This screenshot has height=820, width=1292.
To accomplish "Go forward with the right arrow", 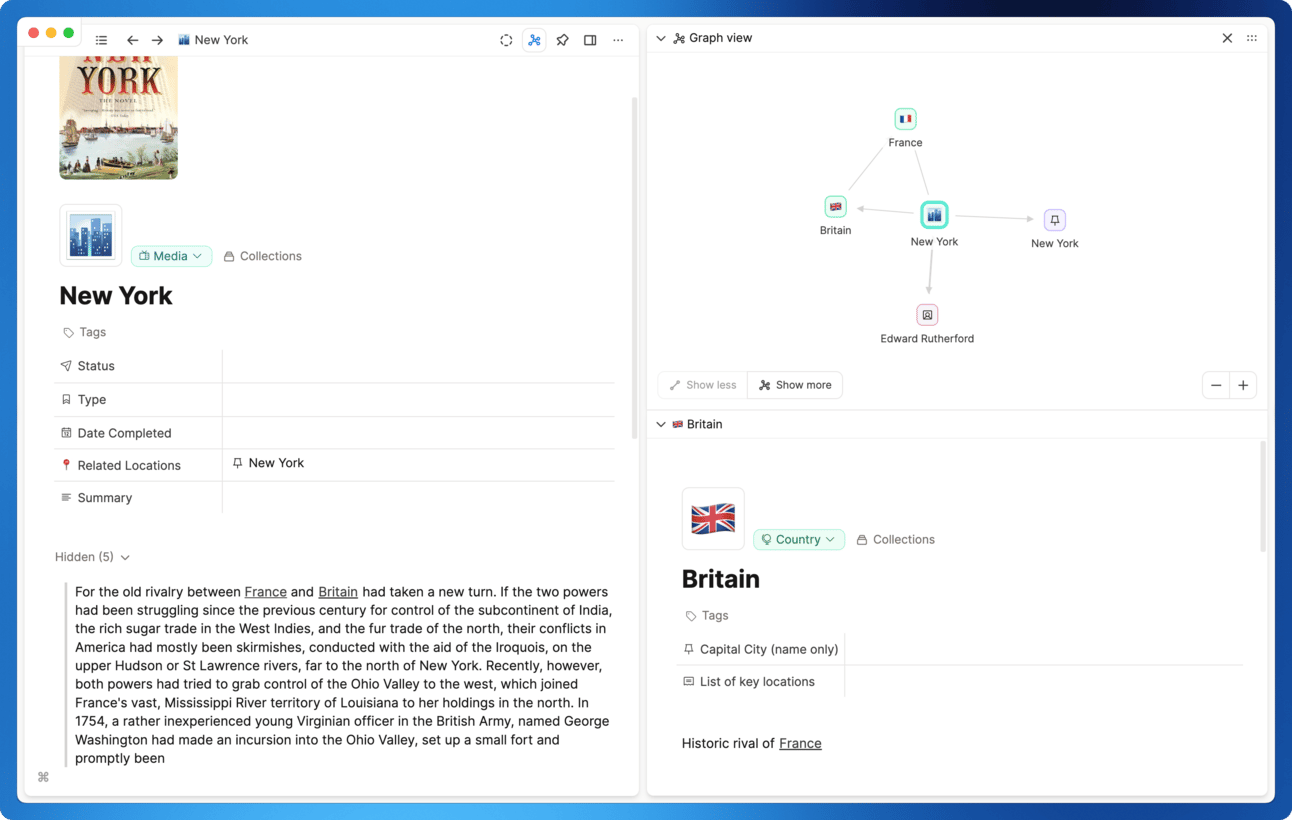I will point(157,40).
